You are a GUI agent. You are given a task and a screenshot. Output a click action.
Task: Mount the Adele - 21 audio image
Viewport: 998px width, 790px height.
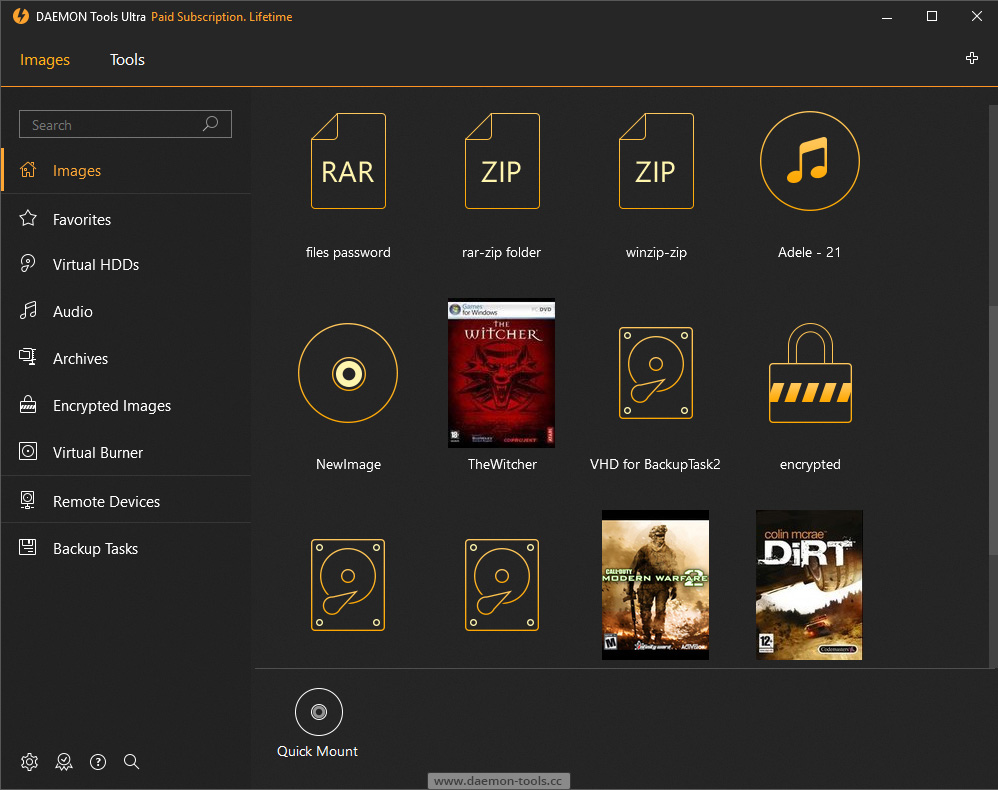[809, 161]
